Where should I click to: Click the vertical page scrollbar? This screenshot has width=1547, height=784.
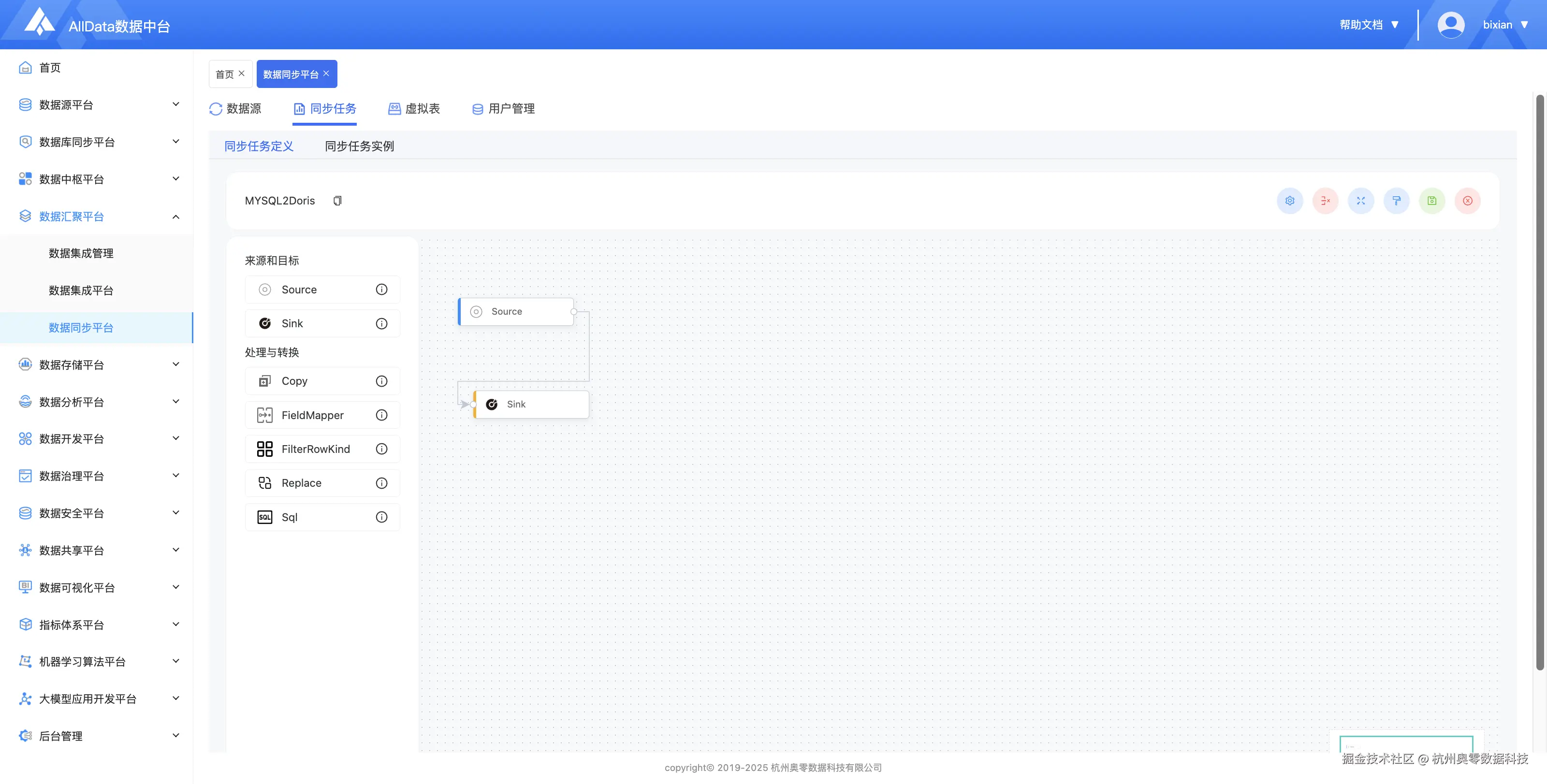[x=1539, y=384]
